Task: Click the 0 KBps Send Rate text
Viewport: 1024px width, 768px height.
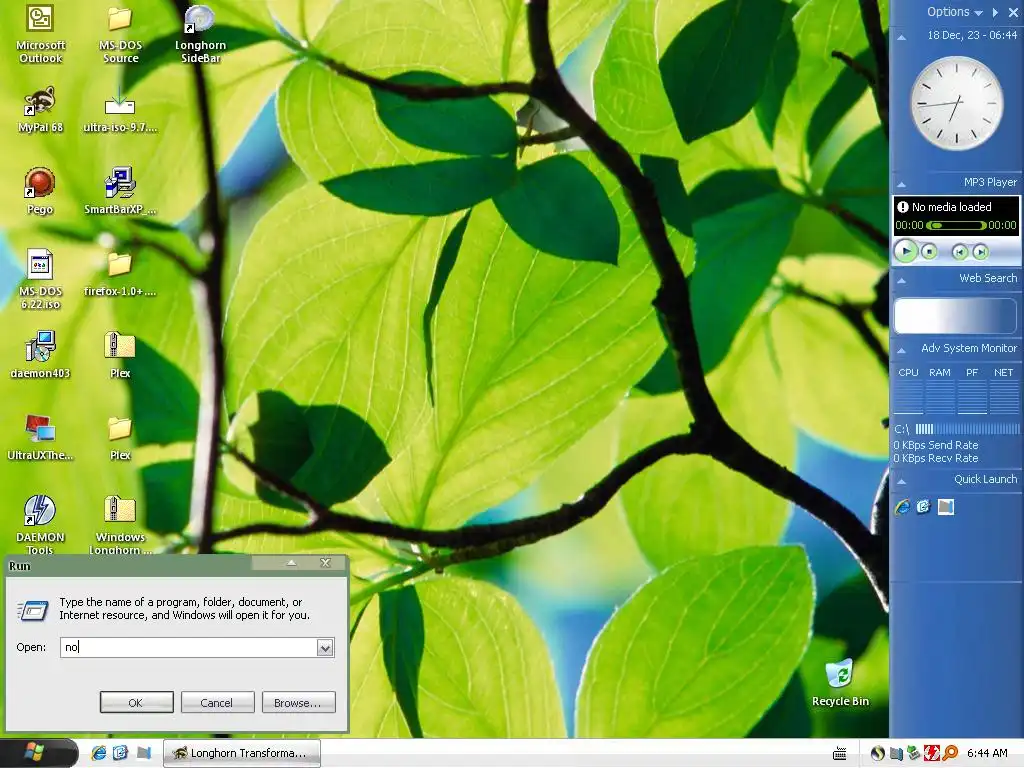Action: click(x=936, y=445)
